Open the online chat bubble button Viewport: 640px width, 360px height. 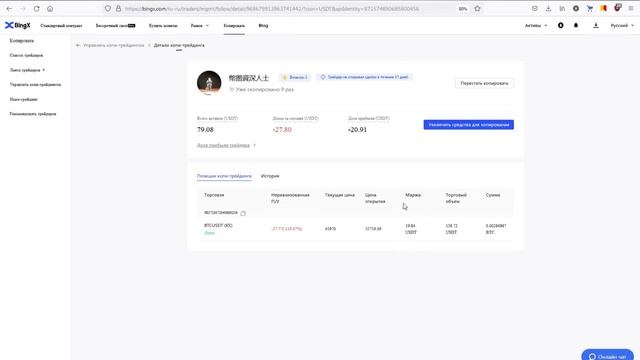click(607, 356)
